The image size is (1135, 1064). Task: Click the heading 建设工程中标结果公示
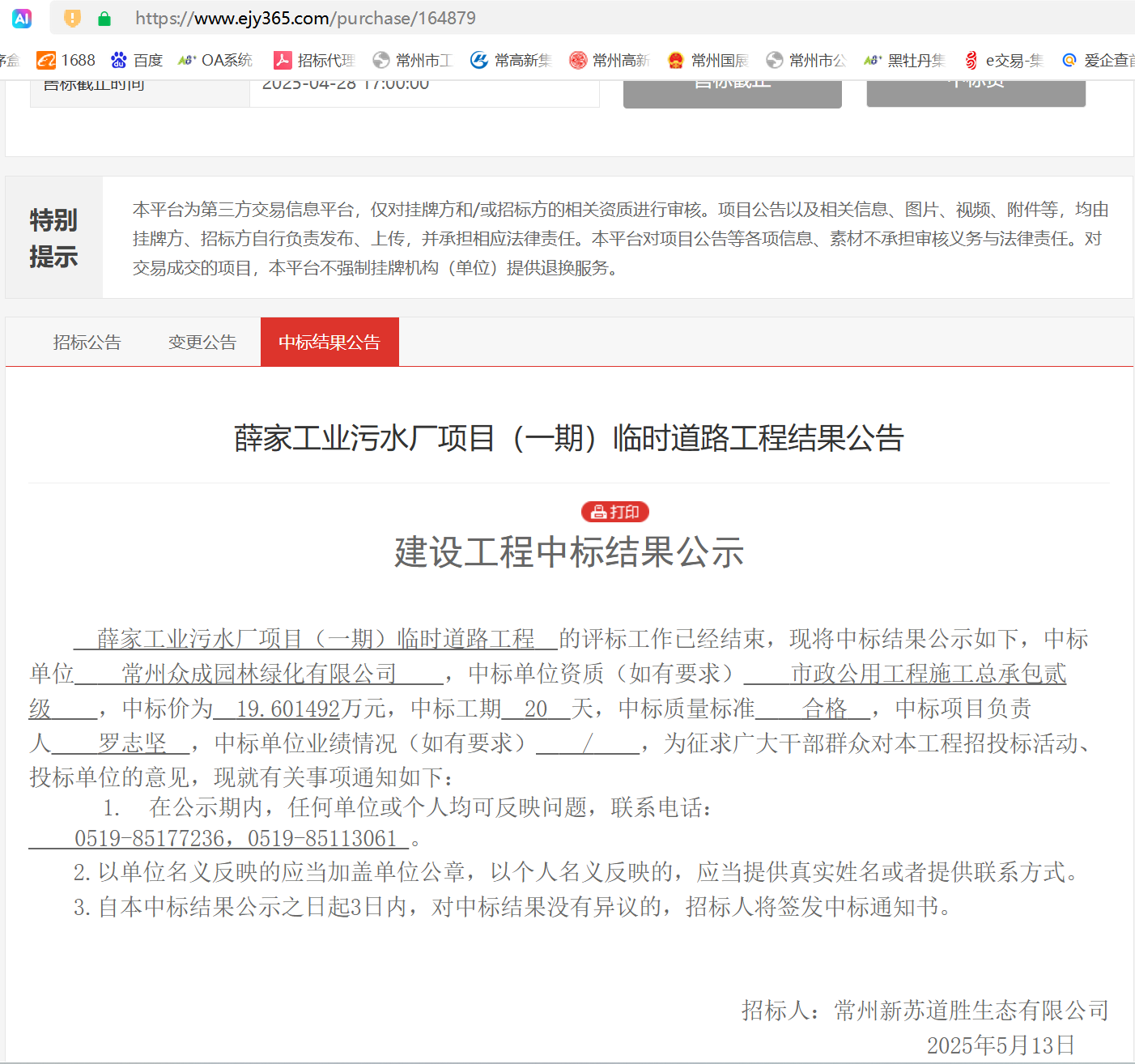click(x=569, y=552)
